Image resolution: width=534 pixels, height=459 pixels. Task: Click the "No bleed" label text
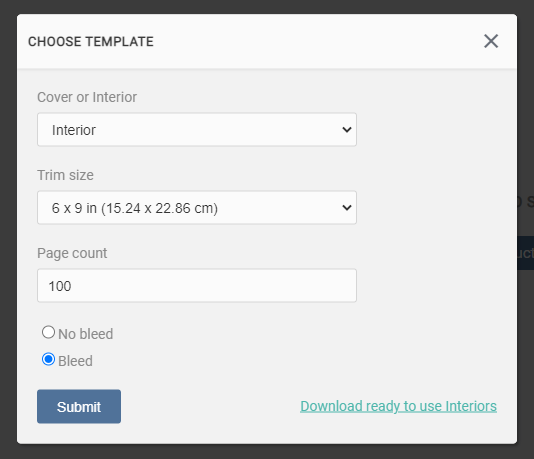pyautogui.click(x=85, y=334)
